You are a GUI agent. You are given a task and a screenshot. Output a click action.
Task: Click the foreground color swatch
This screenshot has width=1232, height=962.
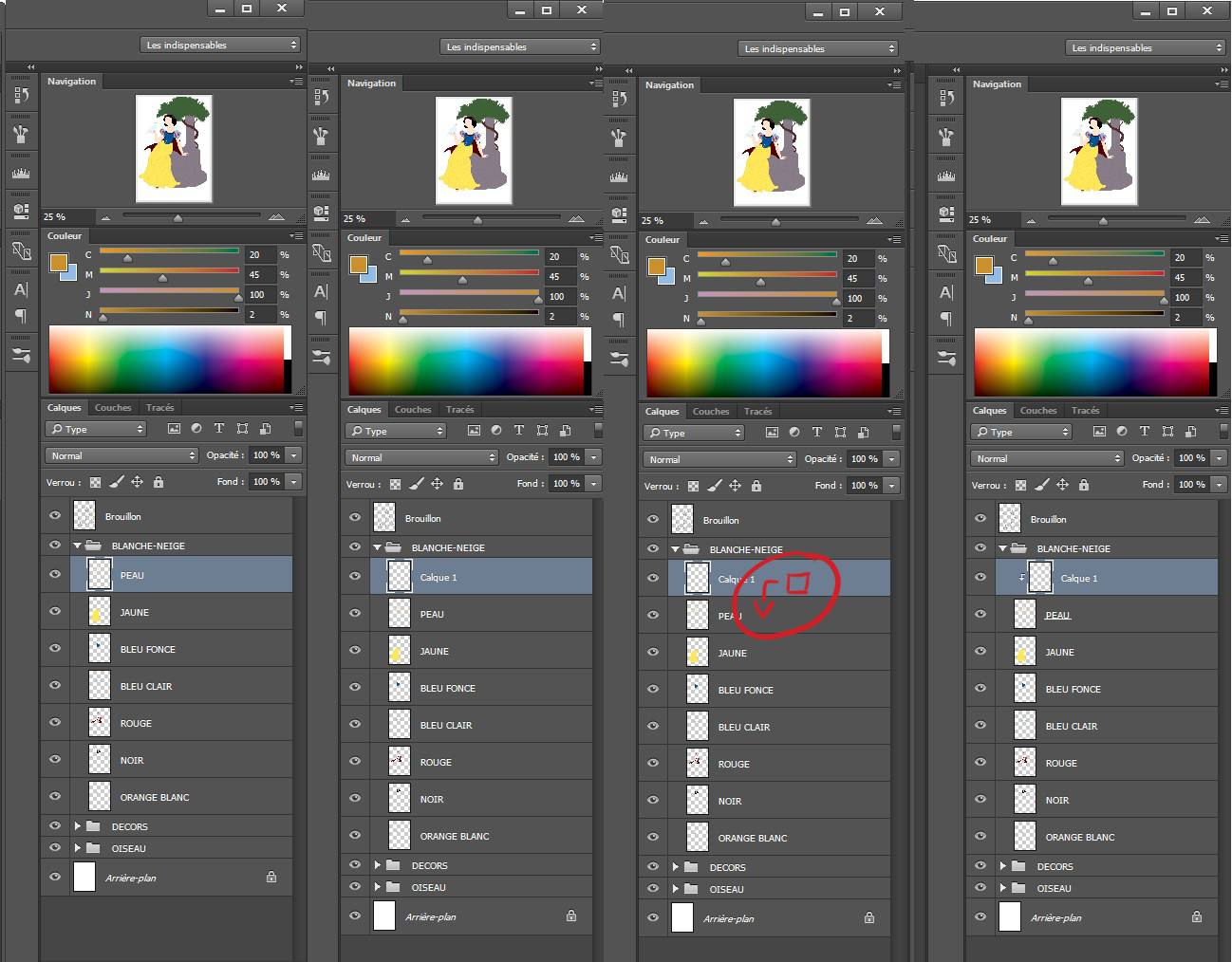[x=59, y=263]
